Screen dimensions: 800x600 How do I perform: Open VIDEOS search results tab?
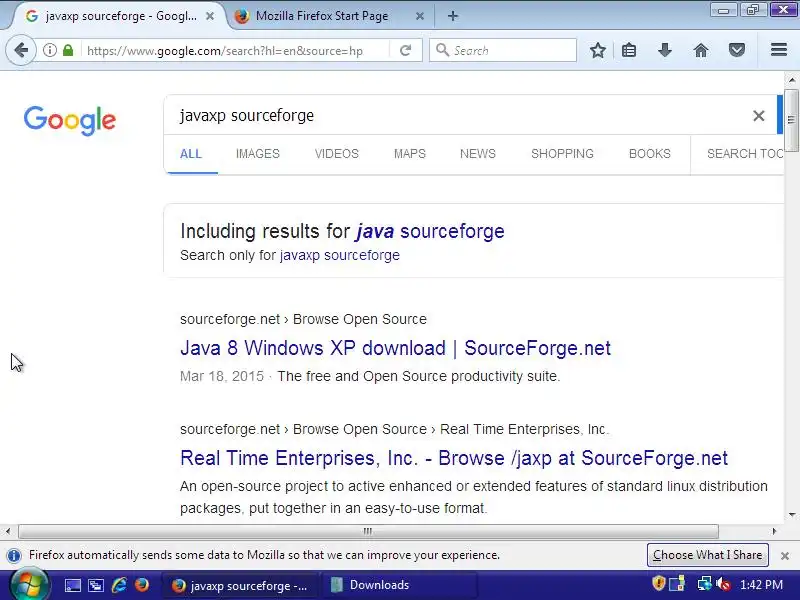(337, 154)
